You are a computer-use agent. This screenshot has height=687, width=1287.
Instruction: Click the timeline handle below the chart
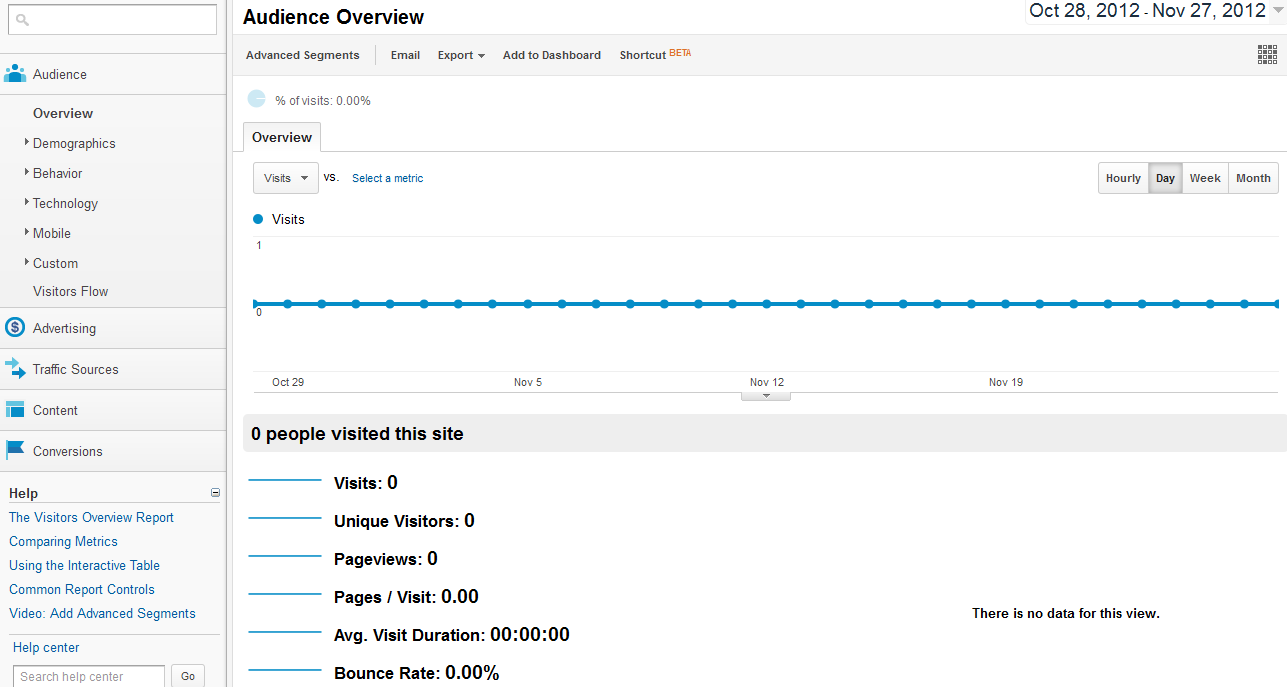pos(766,396)
